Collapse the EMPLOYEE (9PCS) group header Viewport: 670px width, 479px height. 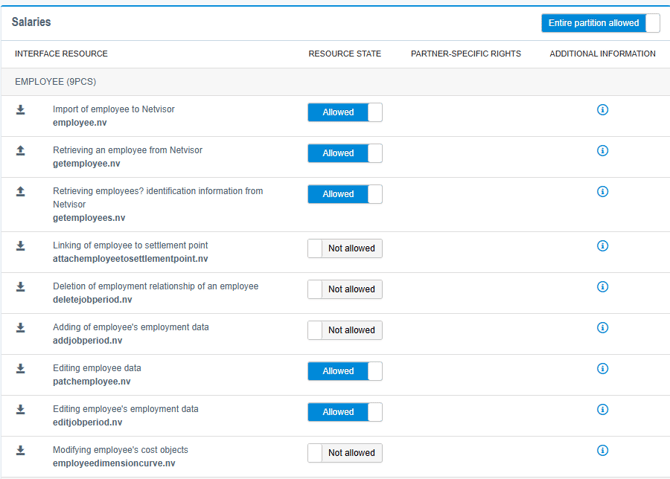coord(55,81)
